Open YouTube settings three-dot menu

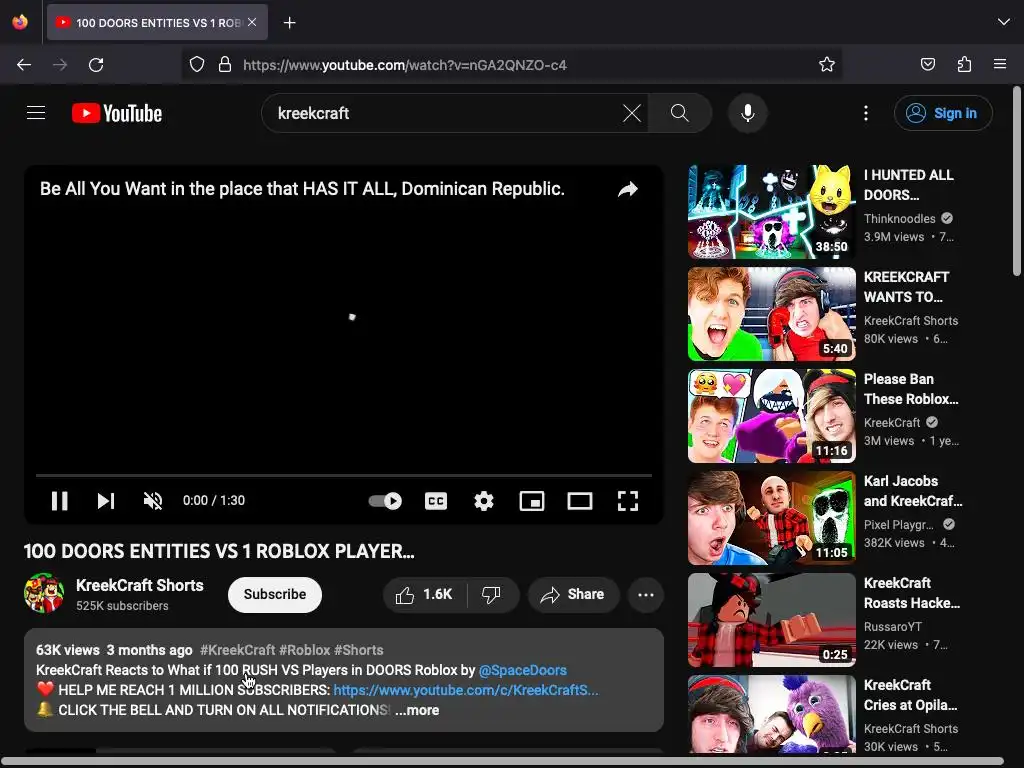[x=866, y=113]
